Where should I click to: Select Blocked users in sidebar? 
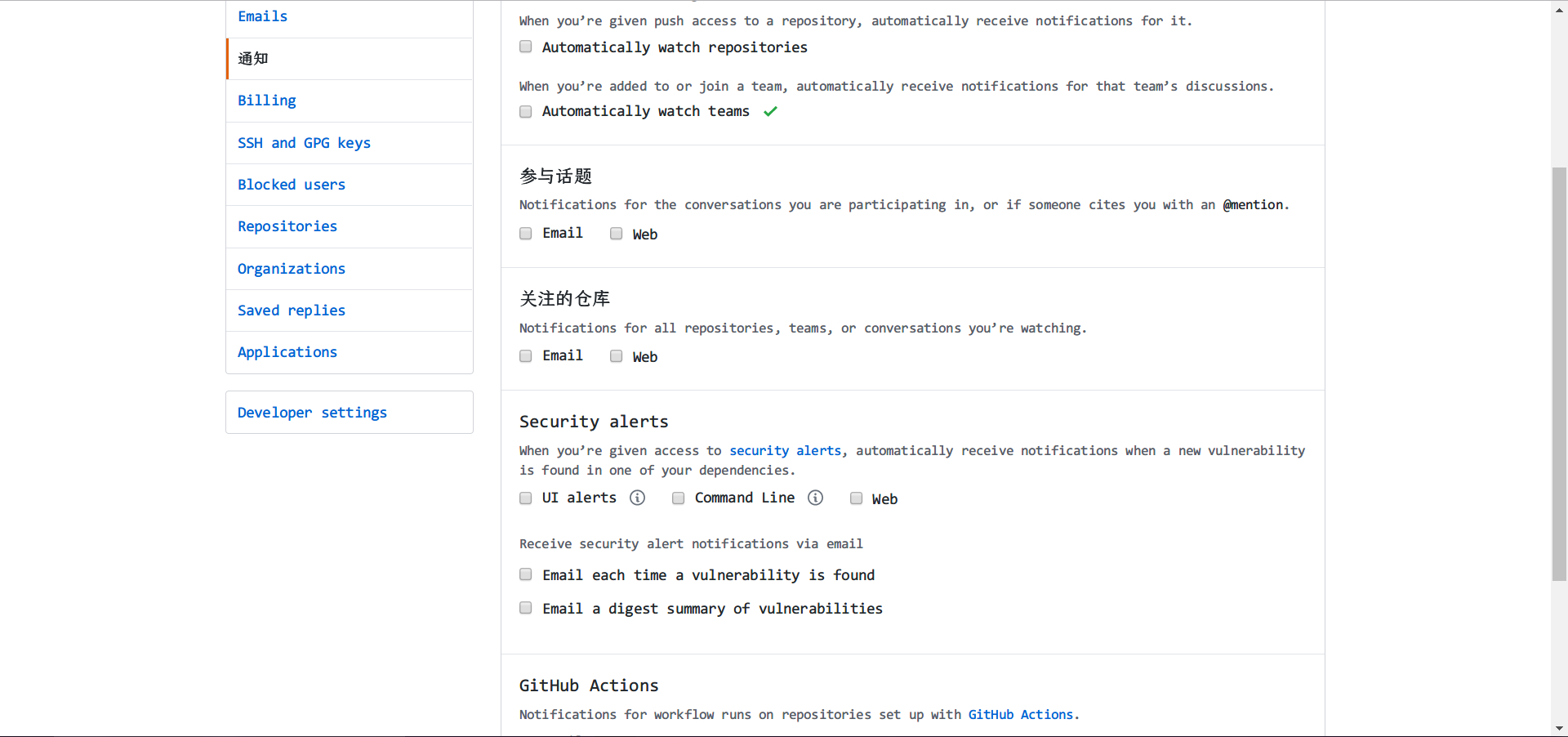pos(292,185)
